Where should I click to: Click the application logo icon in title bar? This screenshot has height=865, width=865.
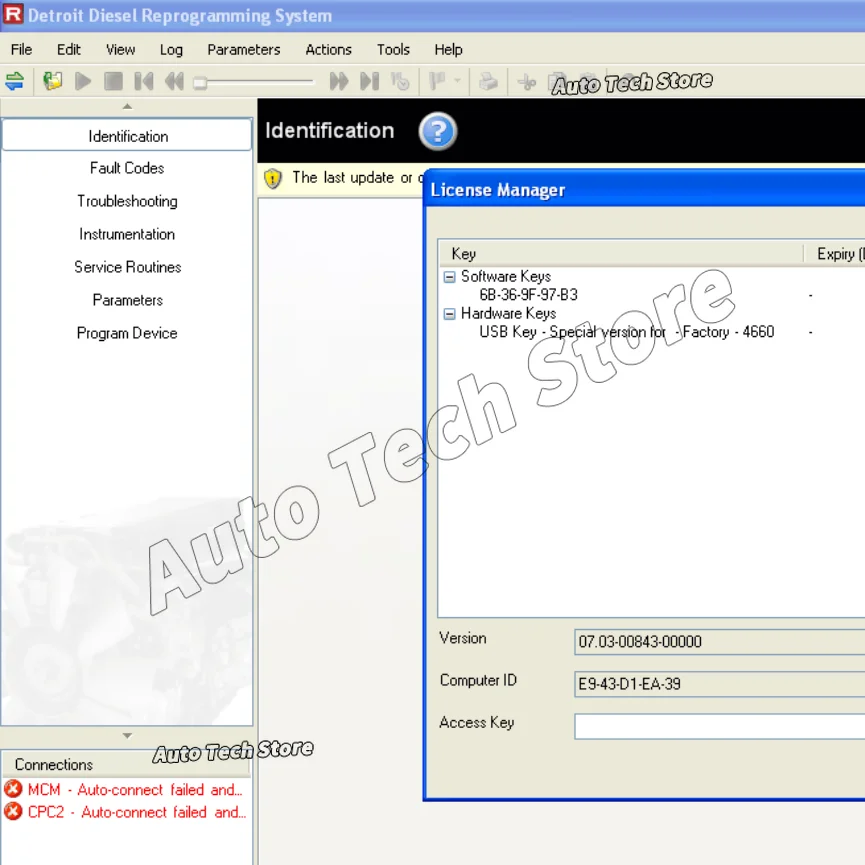(13, 14)
